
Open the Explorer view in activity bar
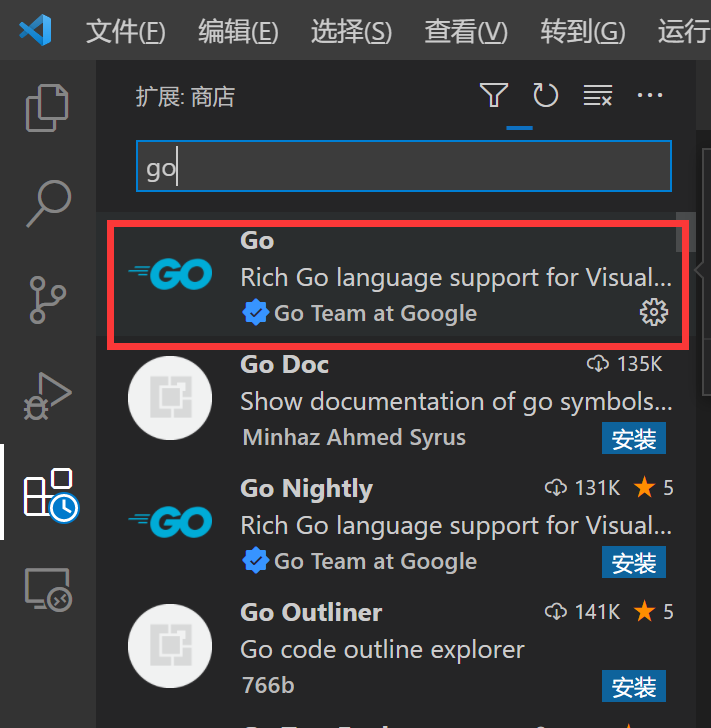47,108
